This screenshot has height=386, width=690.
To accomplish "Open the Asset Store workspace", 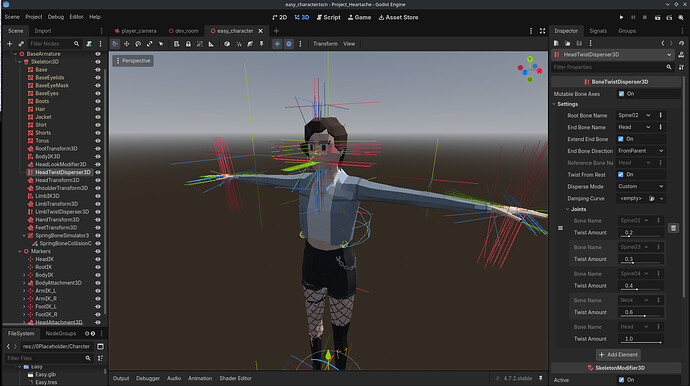I will [398, 17].
